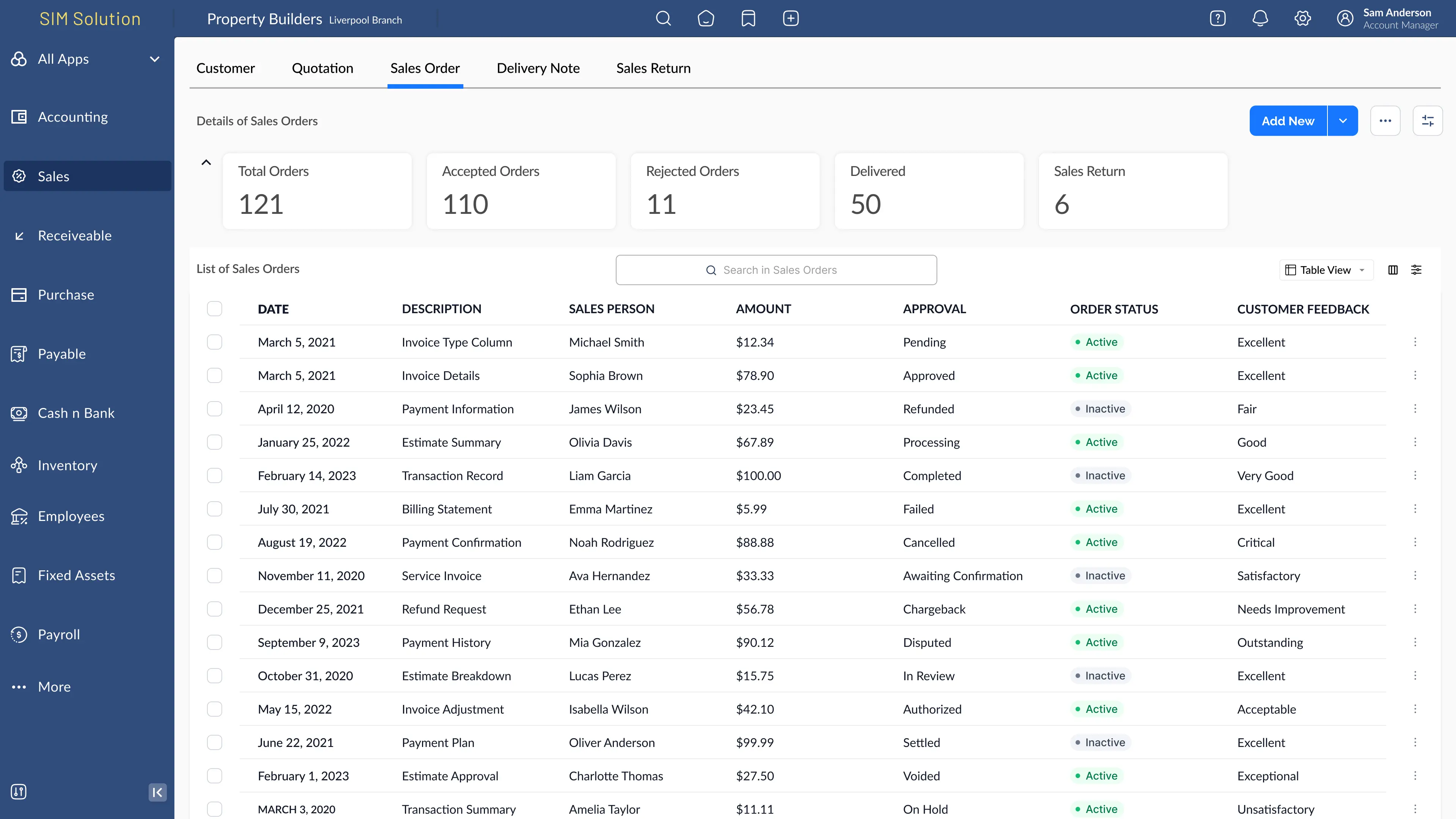Collapse the sidebar using arrow icon
Image resolution: width=1456 pixels, height=819 pixels.
point(157,792)
